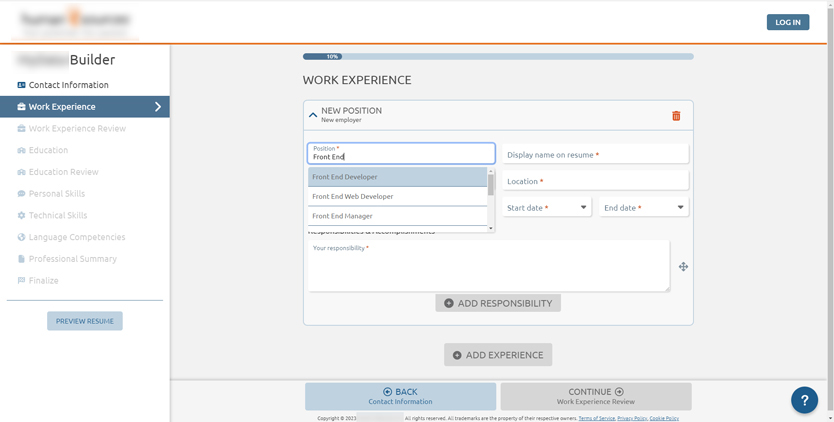Viewport: 834px width, 422px height.
Task: Click the Display name on resume field
Action: click(x=595, y=155)
